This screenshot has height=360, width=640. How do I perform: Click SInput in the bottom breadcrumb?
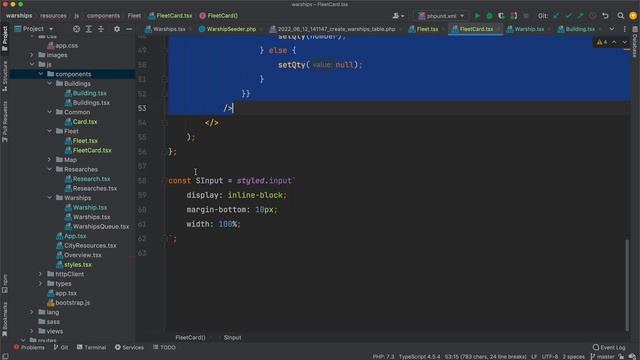(x=232, y=338)
